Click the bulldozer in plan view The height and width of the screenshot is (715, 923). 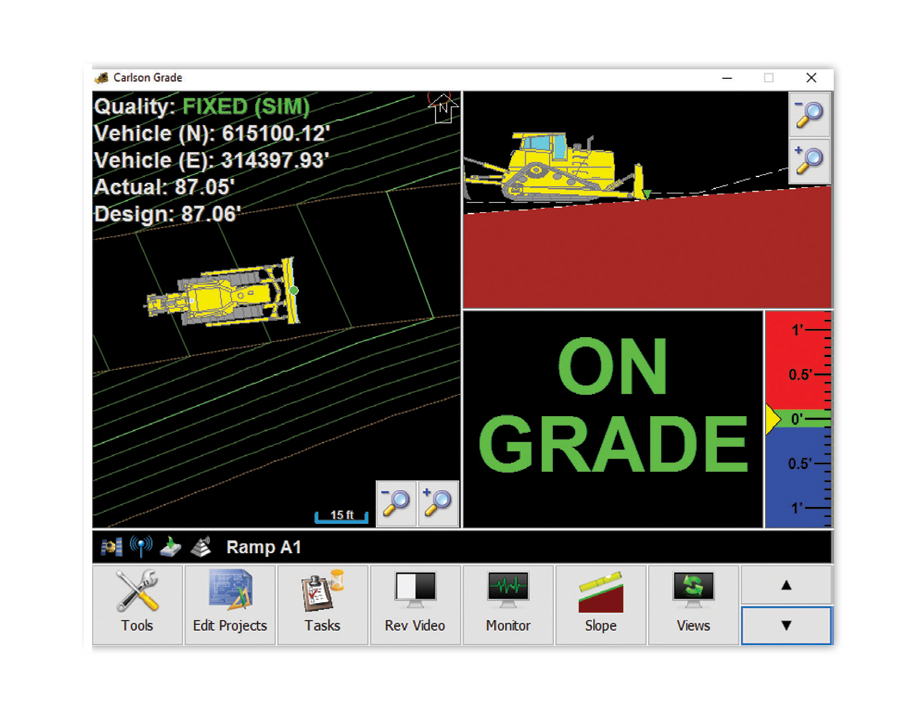pyautogui.click(x=224, y=292)
